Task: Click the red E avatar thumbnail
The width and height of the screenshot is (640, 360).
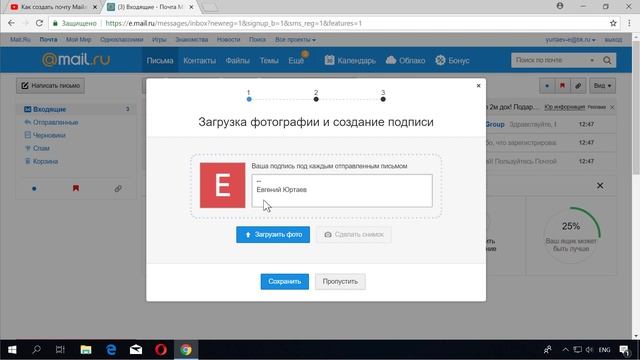Action: point(222,185)
